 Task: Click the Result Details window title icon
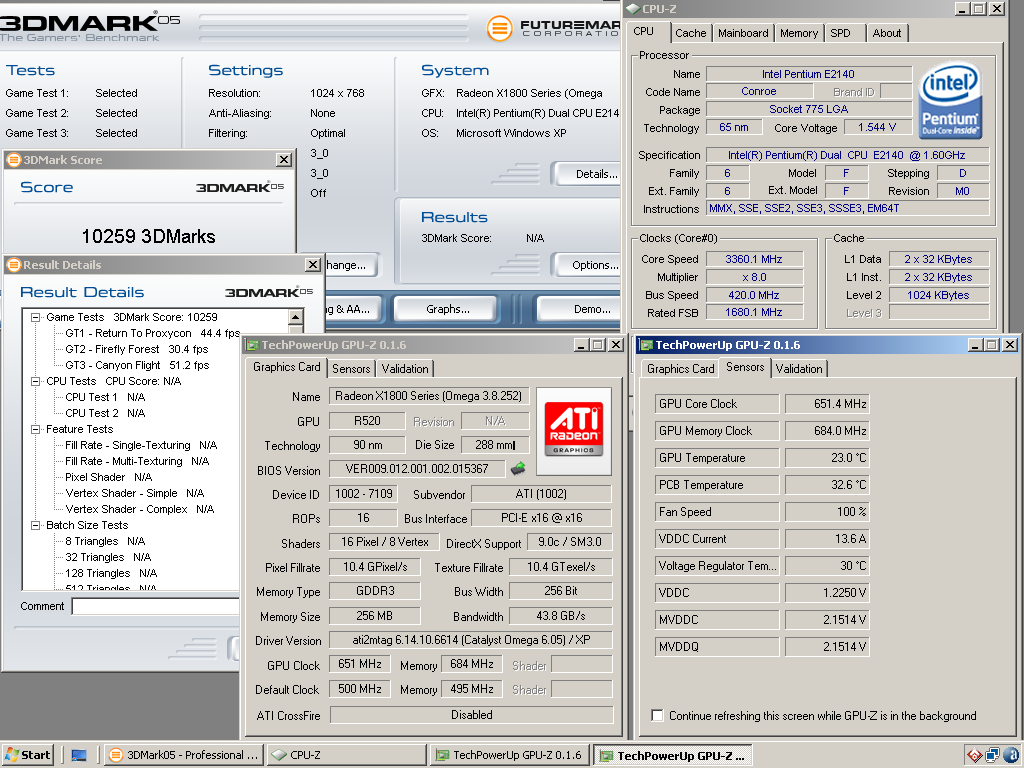13,264
